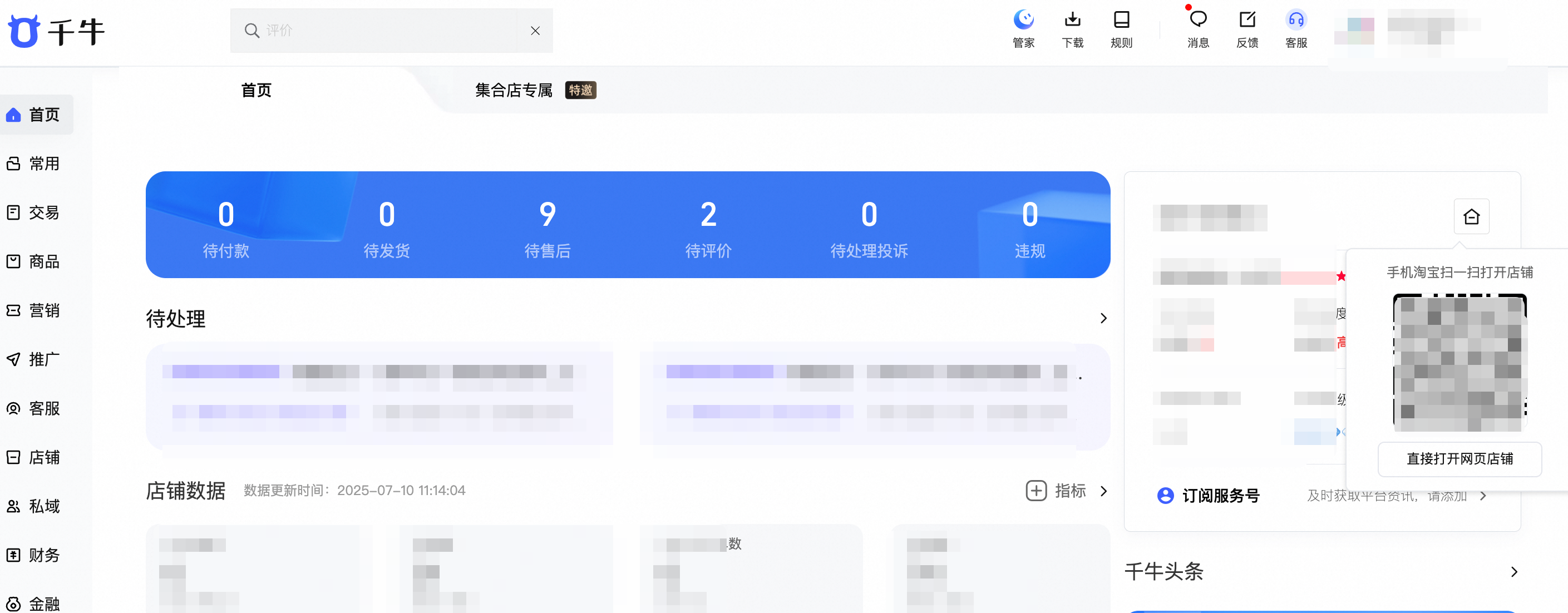Open the 订阅服务号 link
The image size is (1568, 613).
[1221, 496]
